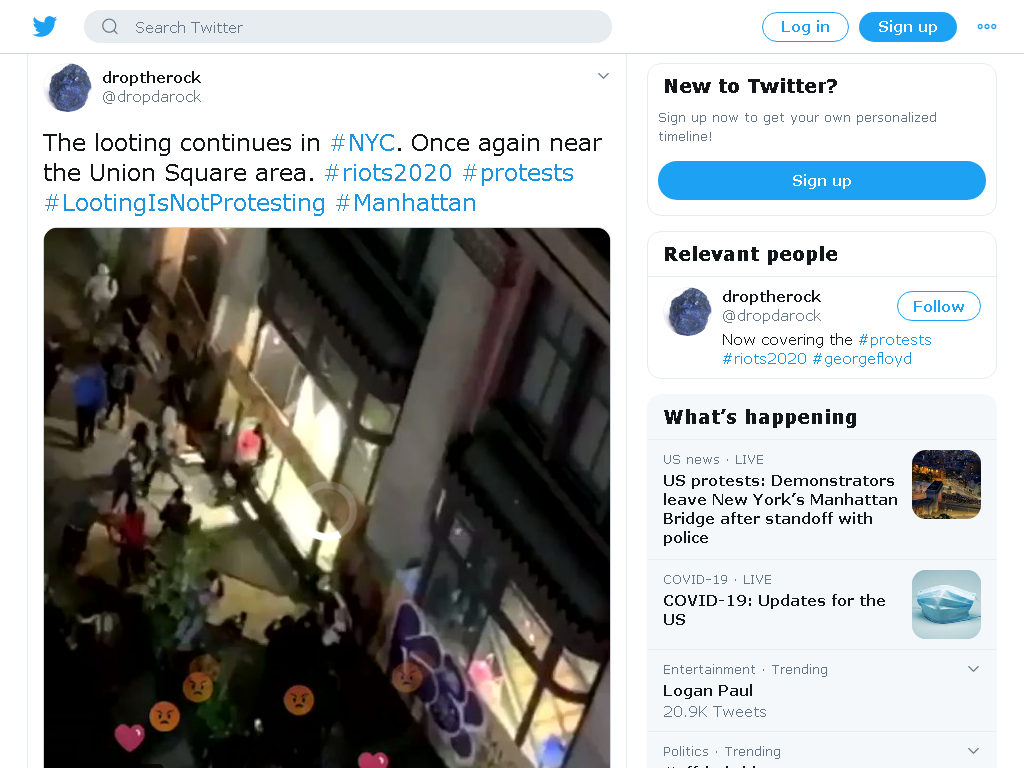Open droptherock avatar in Relevant people

pyautogui.click(x=688, y=312)
